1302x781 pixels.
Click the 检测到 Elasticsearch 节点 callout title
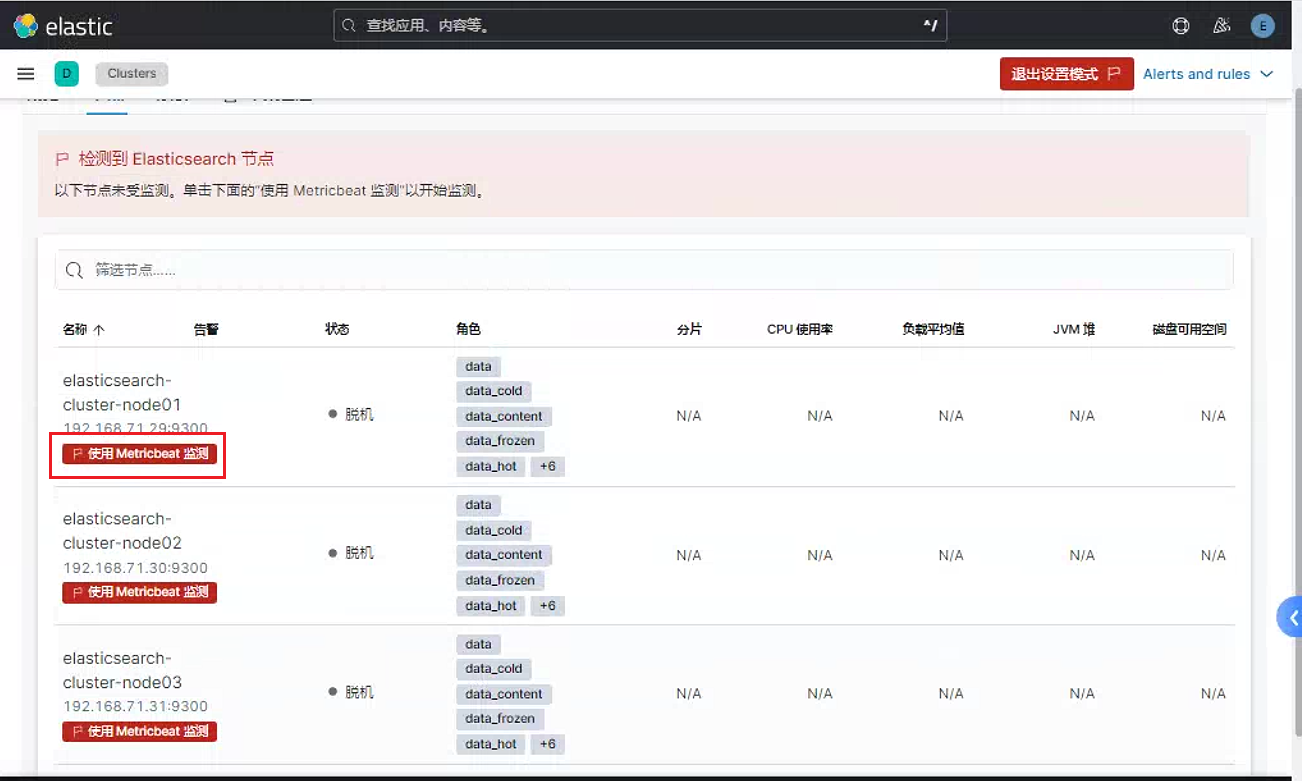[x=176, y=158]
